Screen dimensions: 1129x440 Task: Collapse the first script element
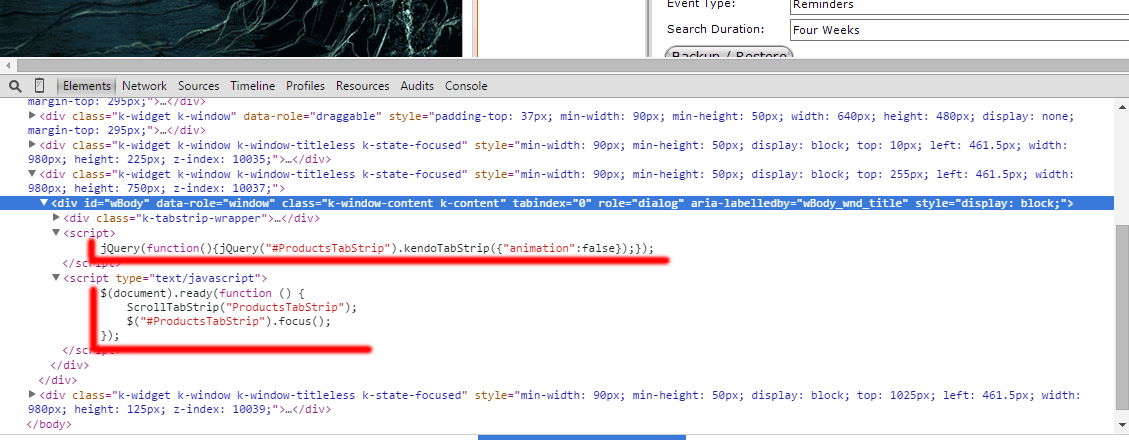point(57,233)
